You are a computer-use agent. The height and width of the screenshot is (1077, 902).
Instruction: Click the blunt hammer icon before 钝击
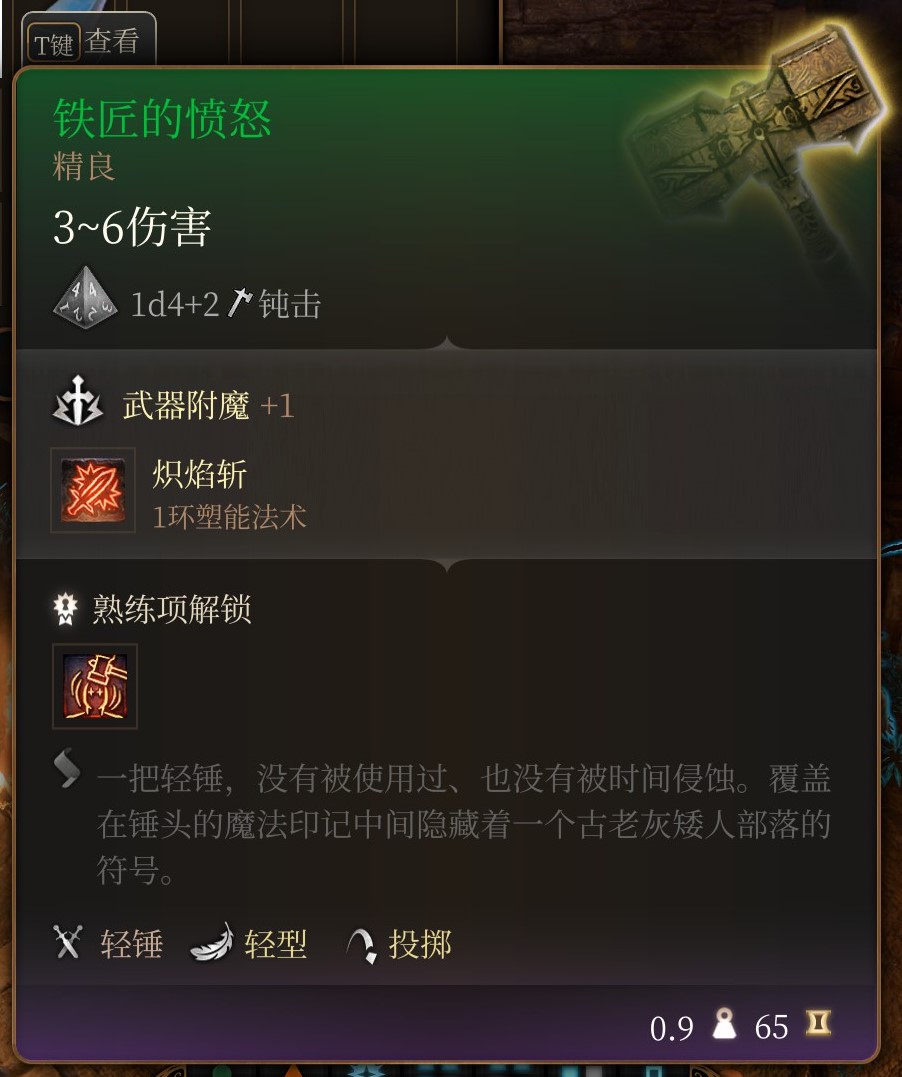point(238,303)
